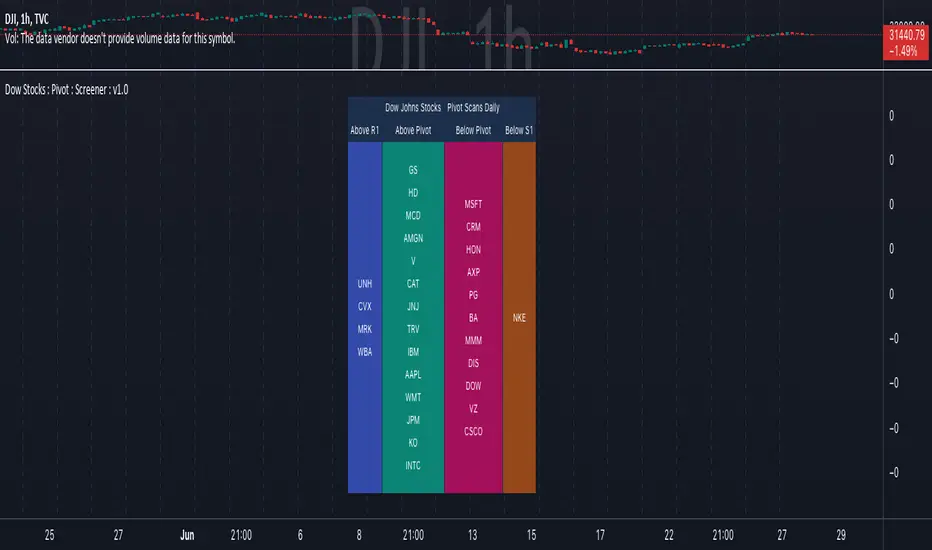Select the CRM ticker
Screen dimensions: 932x550
[x=473, y=227]
